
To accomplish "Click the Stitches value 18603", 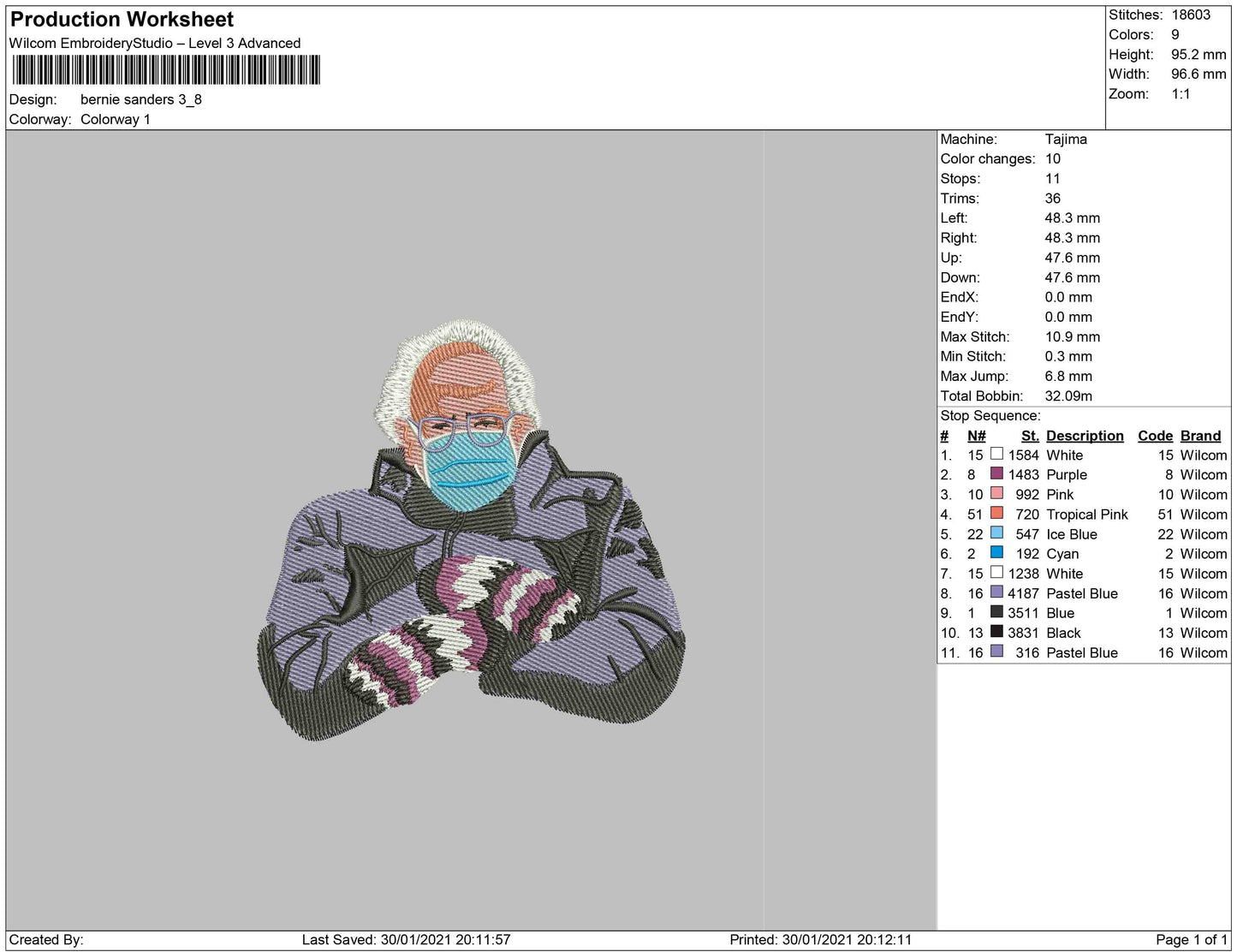I will (x=1191, y=15).
